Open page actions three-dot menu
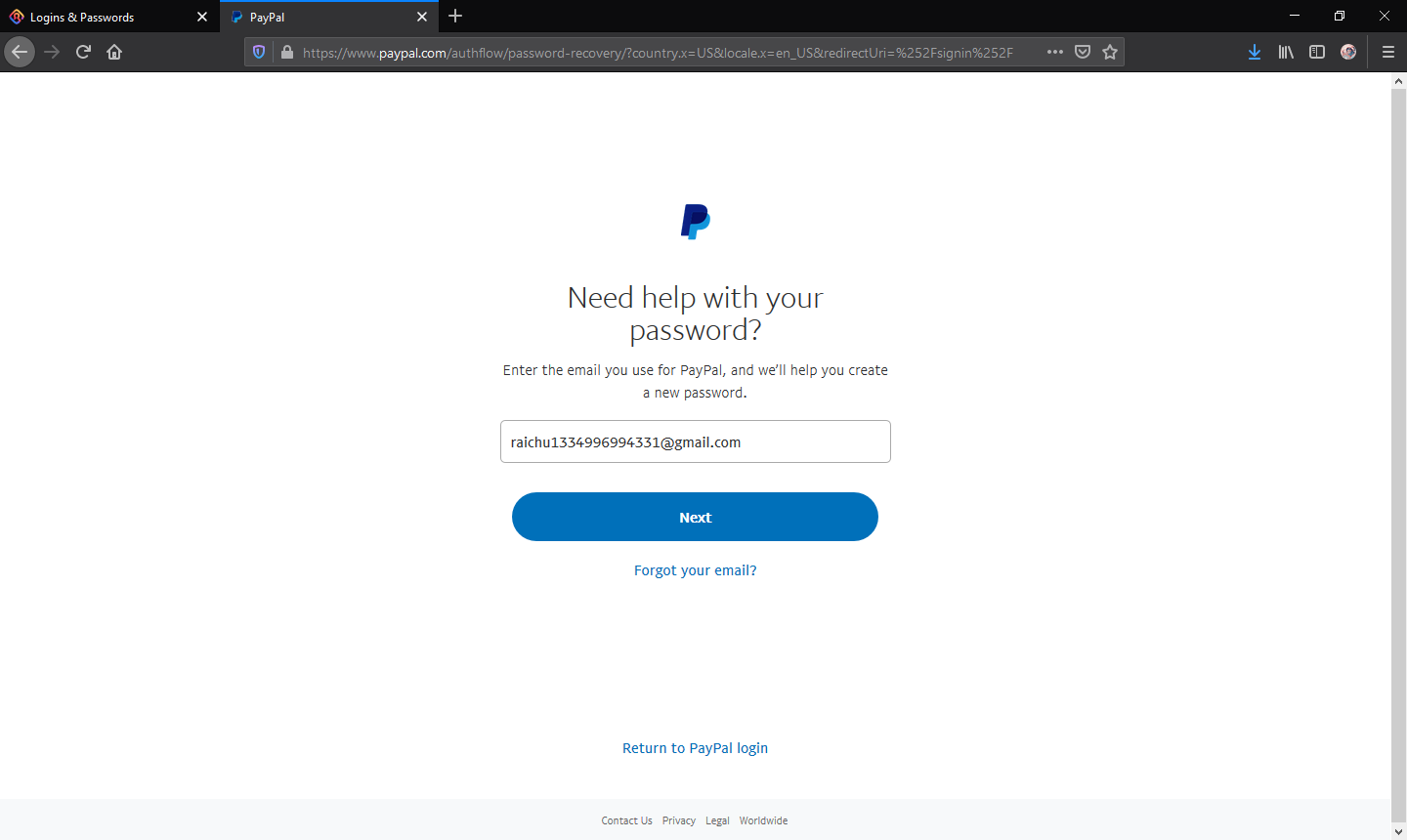 click(1055, 52)
